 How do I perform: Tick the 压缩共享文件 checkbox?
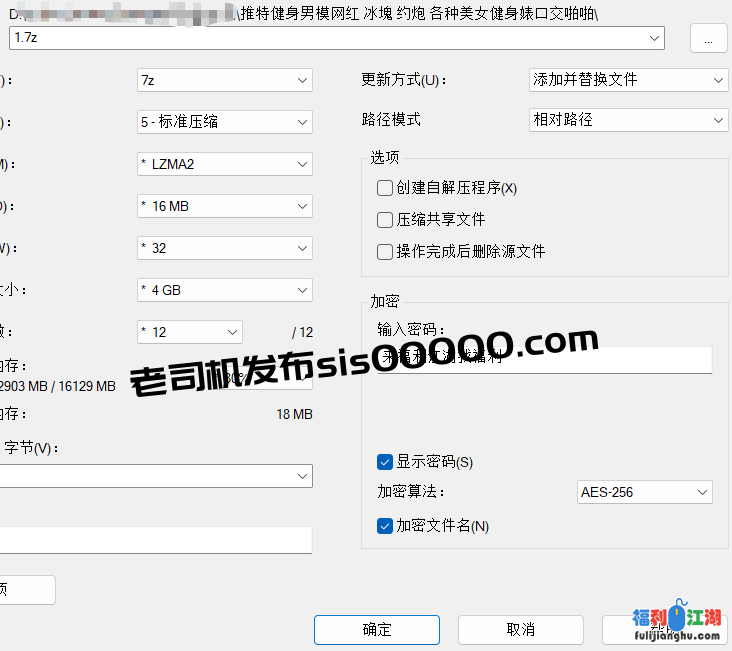click(385, 220)
